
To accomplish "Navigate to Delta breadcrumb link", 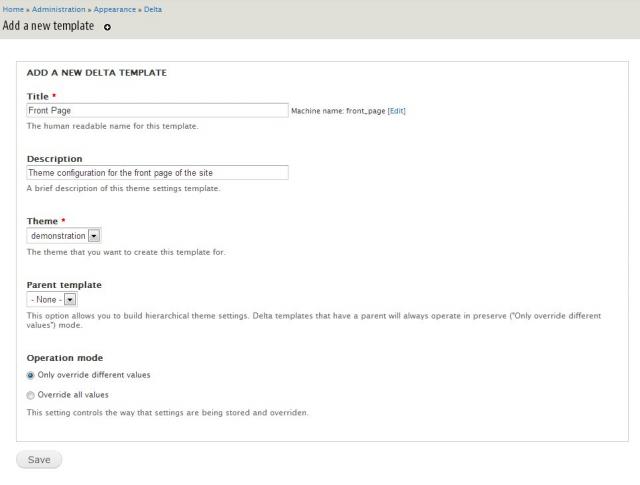I will (153, 9).
